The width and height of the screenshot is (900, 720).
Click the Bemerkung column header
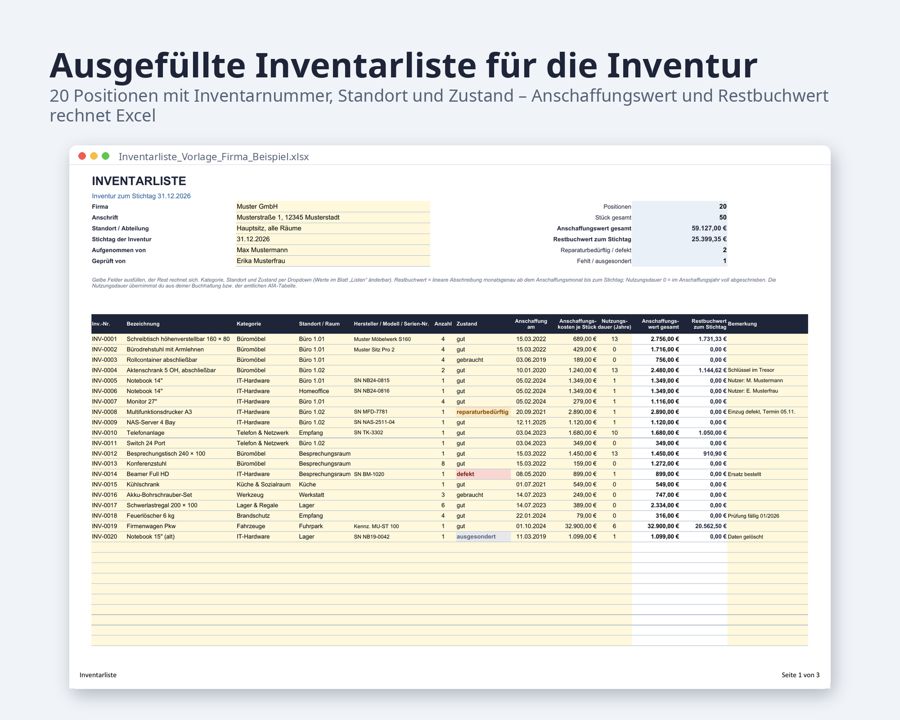tap(742, 324)
